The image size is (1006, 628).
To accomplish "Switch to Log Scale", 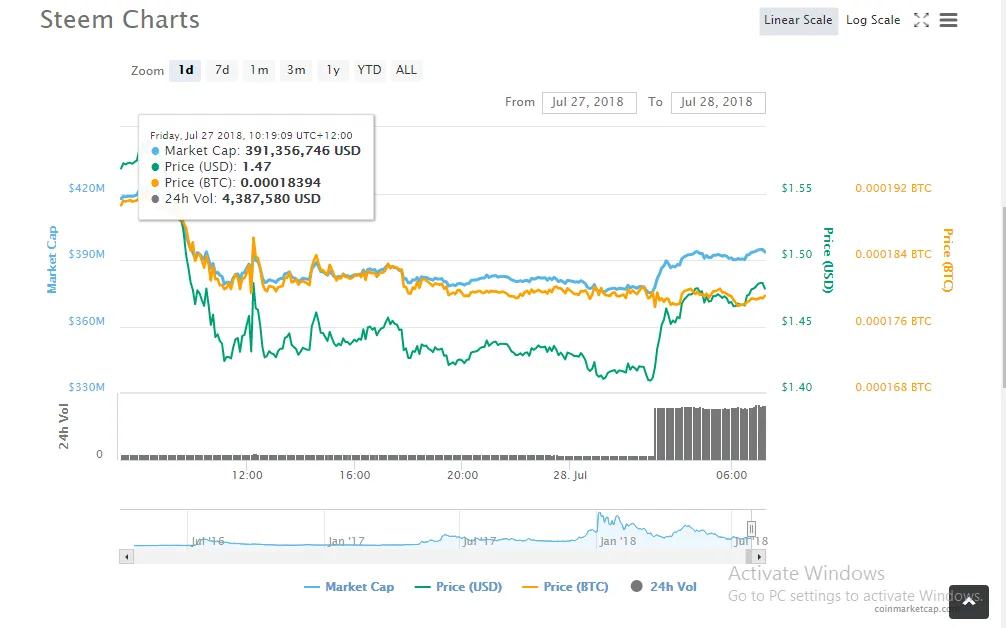I will point(873,21).
